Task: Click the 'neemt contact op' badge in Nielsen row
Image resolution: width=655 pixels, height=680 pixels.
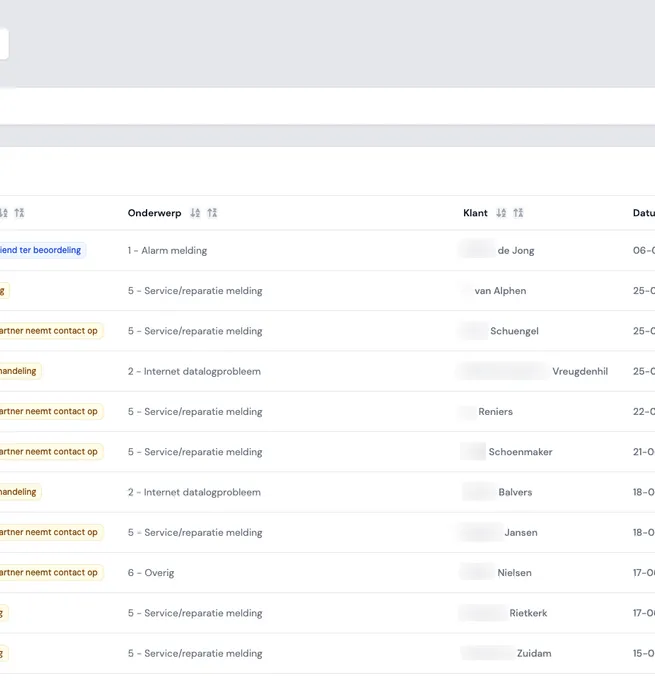Action: coord(50,573)
